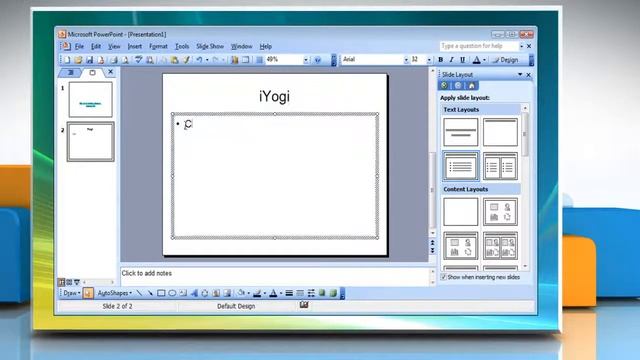The height and width of the screenshot is (360, 640).
Task: Click the Font Color A swatch
Action: (476, 60)
